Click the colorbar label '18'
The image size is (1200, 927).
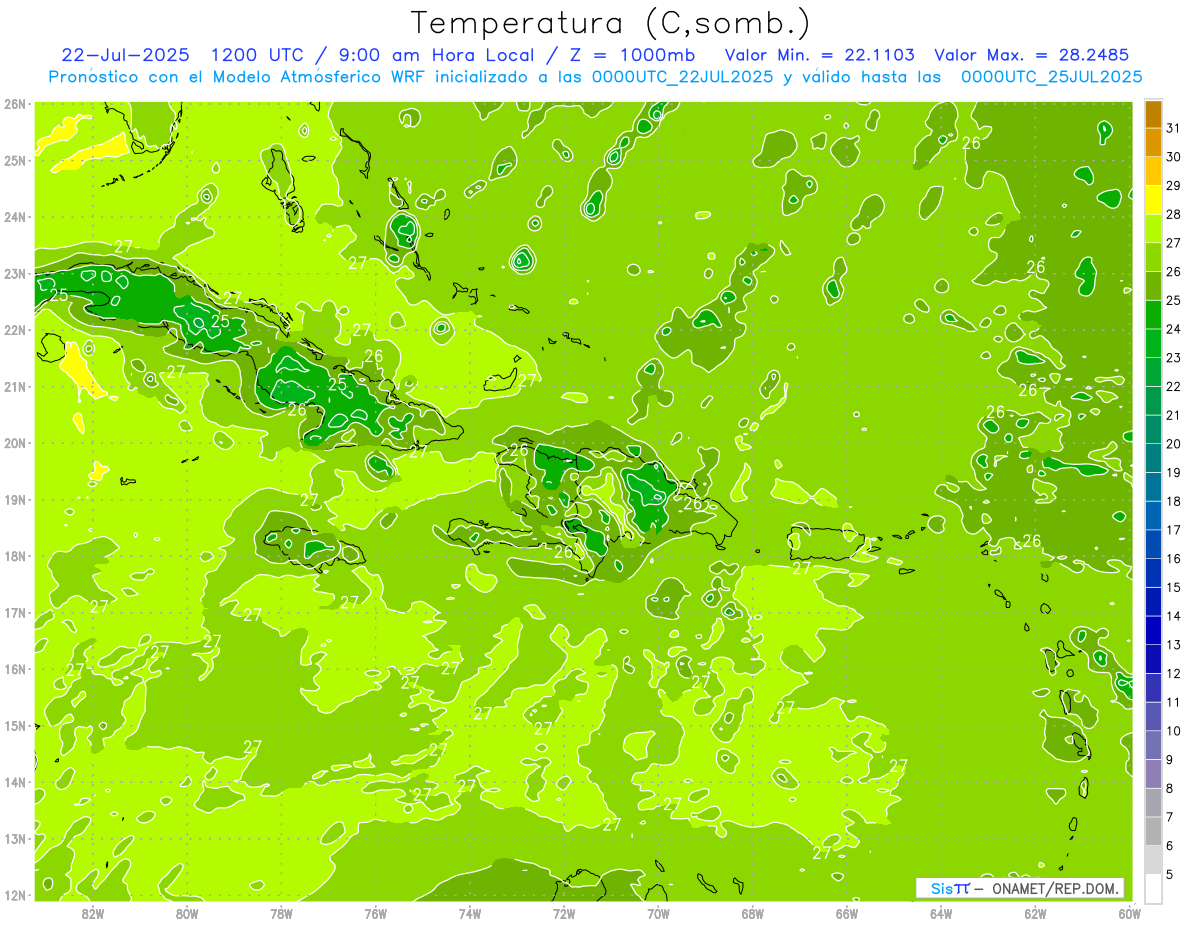(x=1174, y=501)
